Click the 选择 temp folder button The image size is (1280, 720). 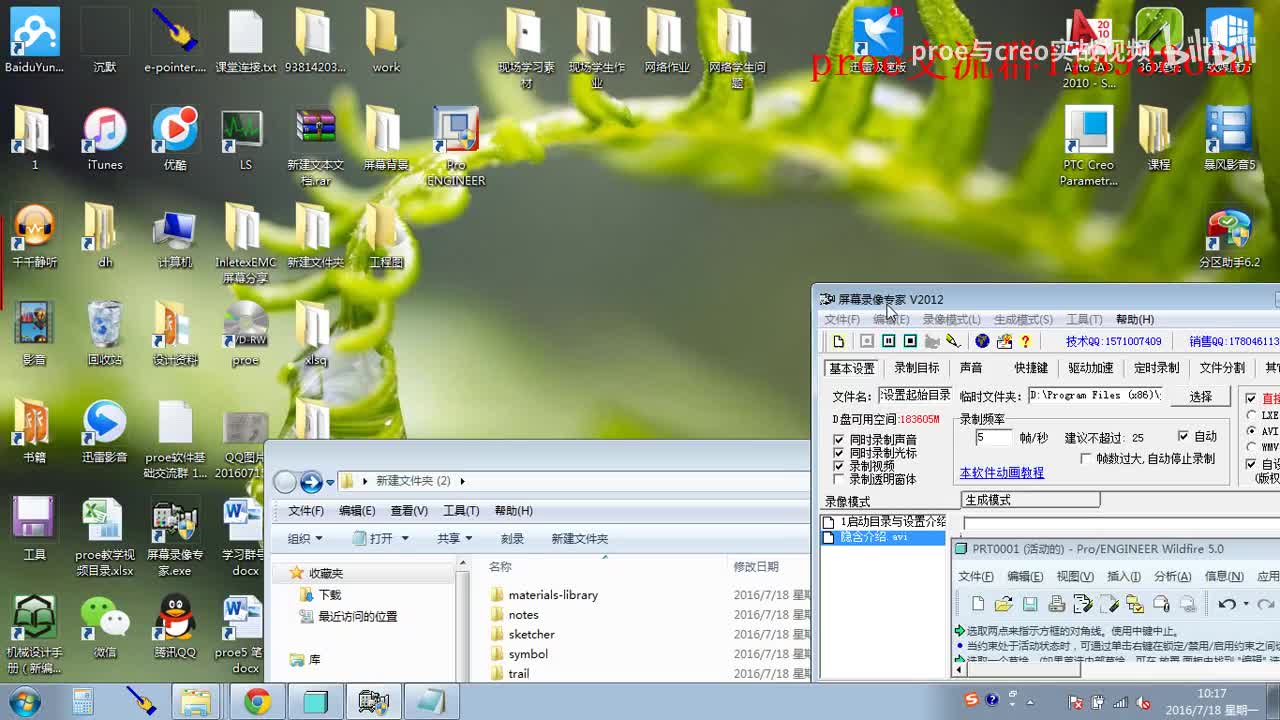pyautogui.click(x=1200, y=396)
